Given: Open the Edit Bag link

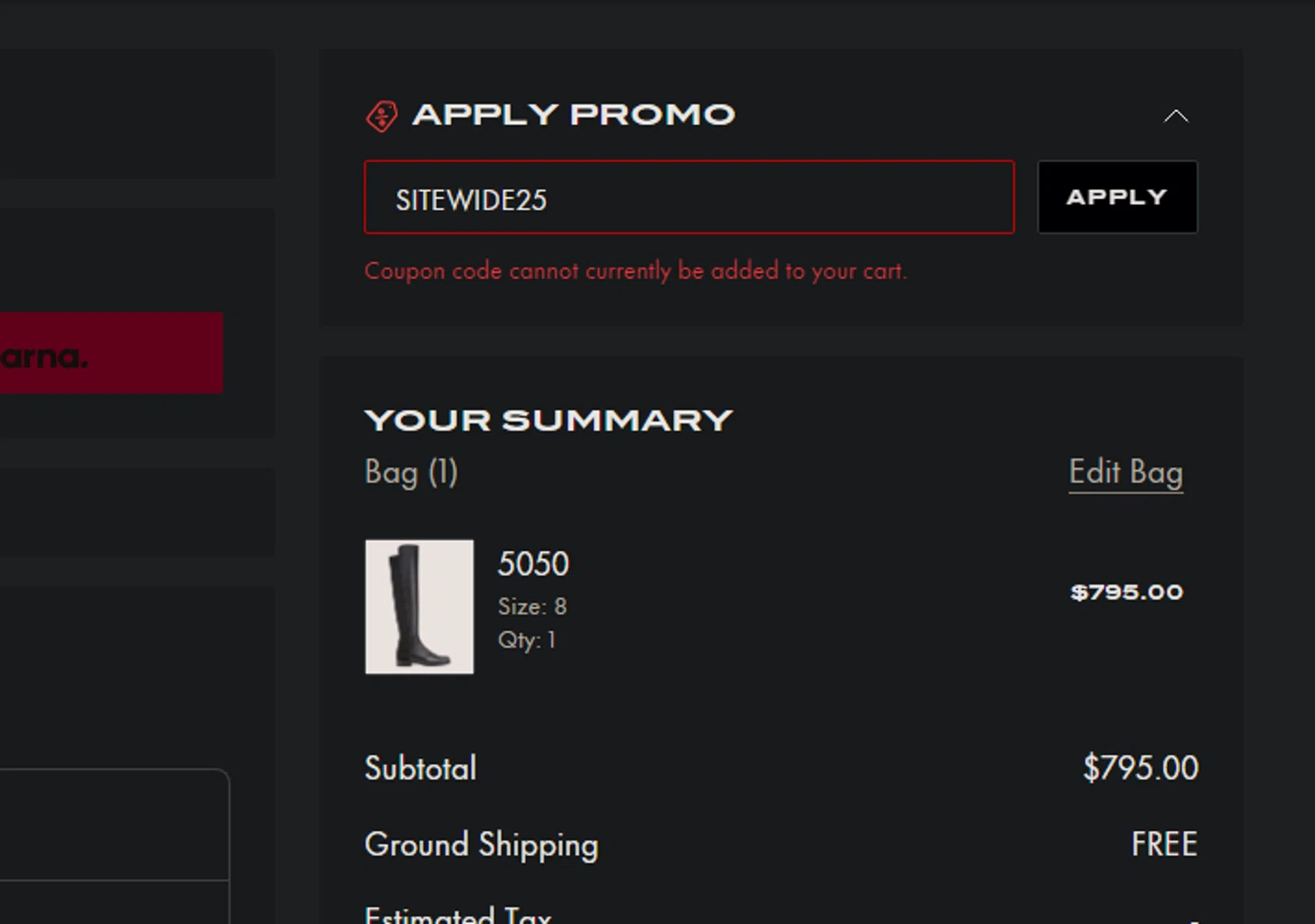Looking at the screenshot, I should pos(1126,473).
